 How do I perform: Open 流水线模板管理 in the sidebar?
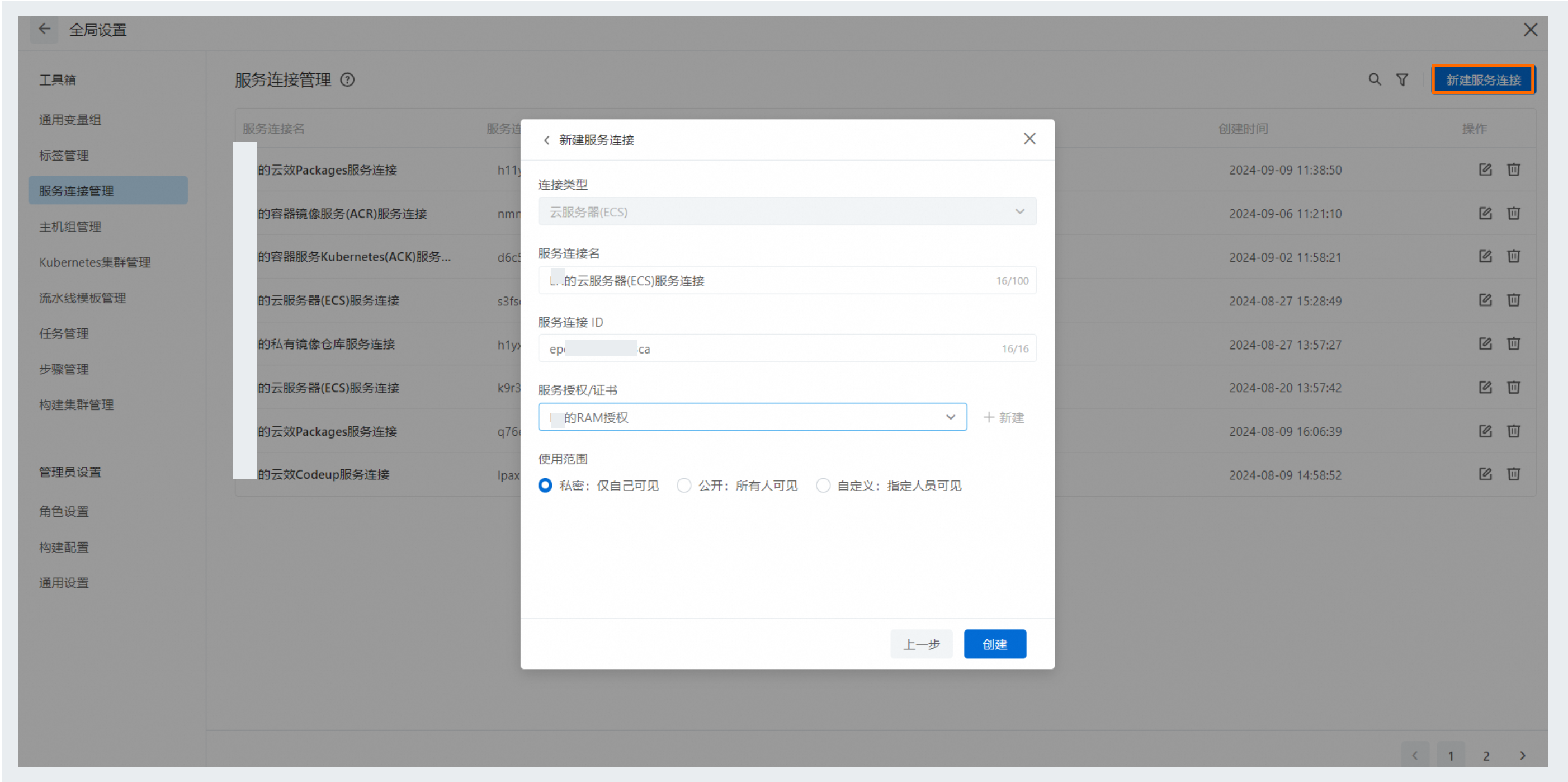(82, 298)
